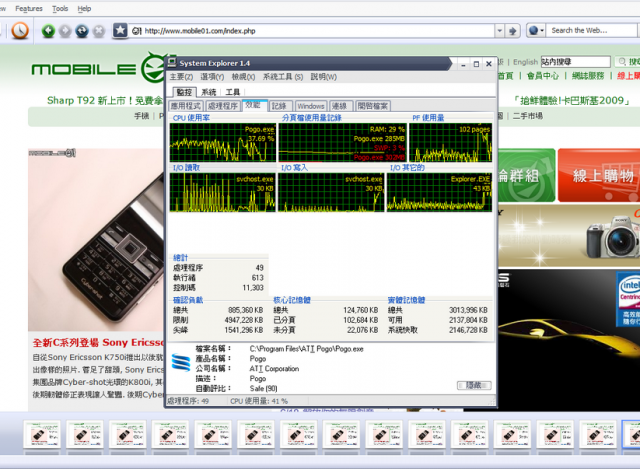
Task: Click the I/O 寫入 graph
Action: 331,192
